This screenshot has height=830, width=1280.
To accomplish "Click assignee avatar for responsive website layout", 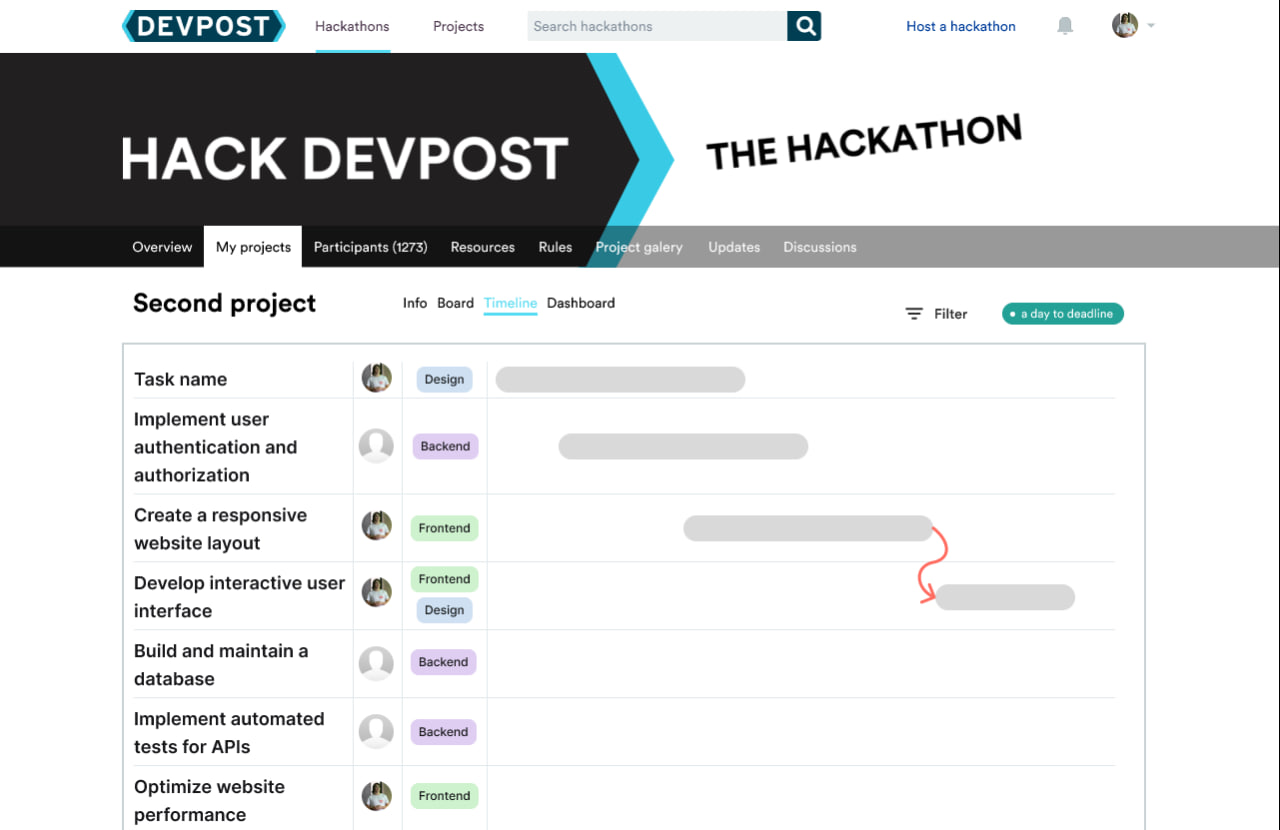I will [x=377, y=526].
